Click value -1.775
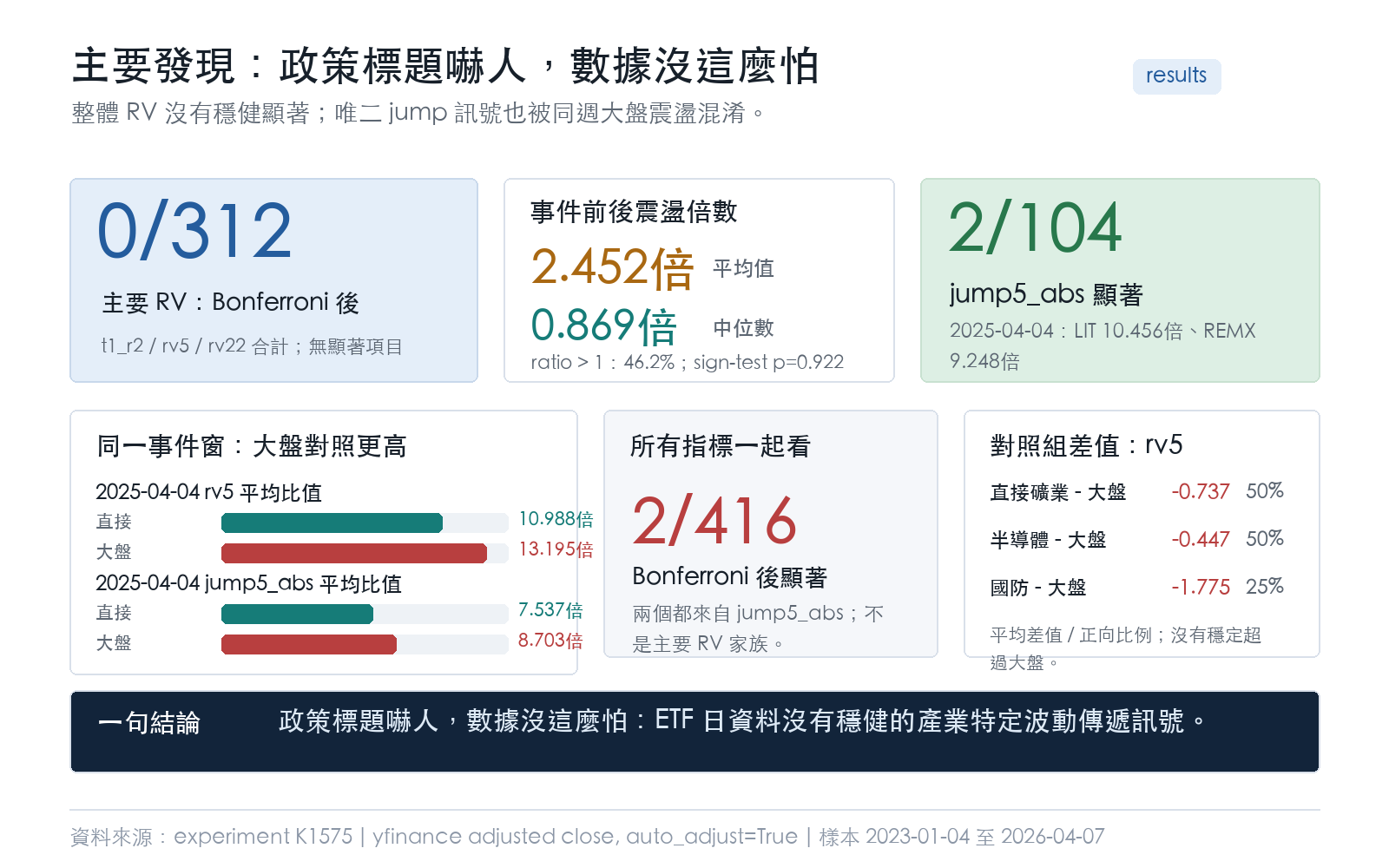Image resolution: width=1389 pixels, height=868 pixels. click(x=1201, y=587)
